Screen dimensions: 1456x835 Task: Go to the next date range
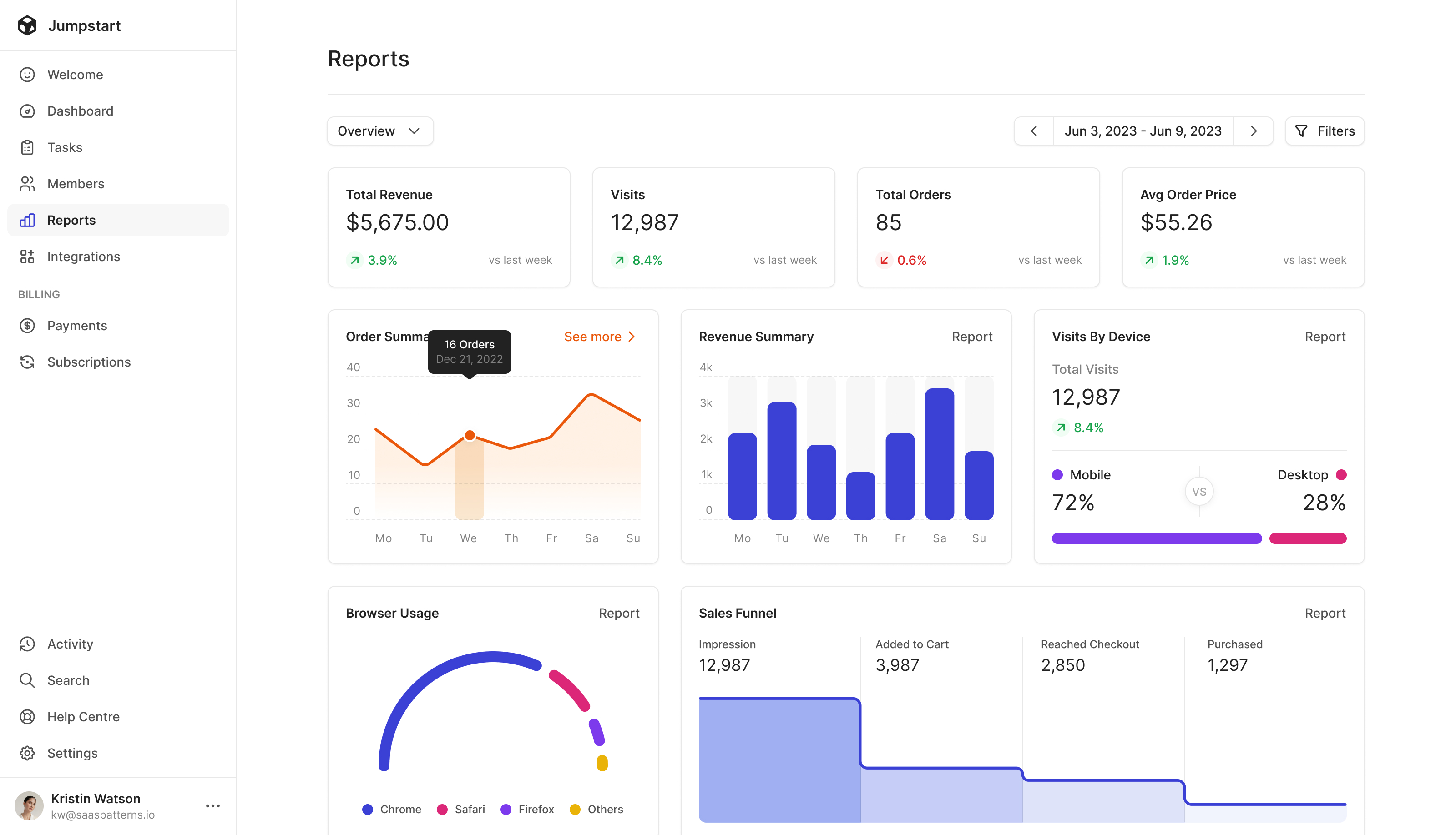(1254, 131)
